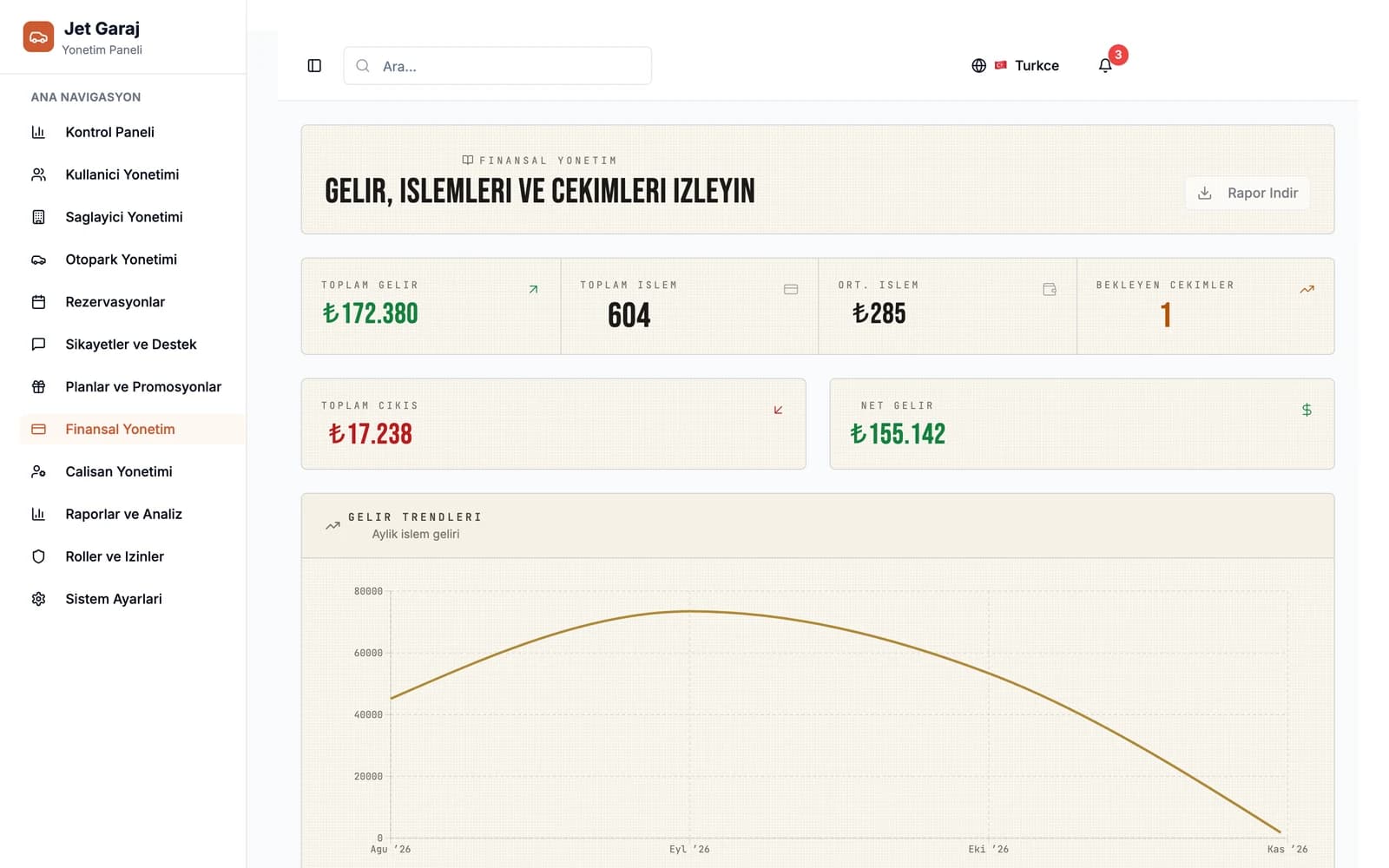Viewport: 1389px width, 868px height.
Task: Focus the Ara search field
Action: (x=497, y=66)
